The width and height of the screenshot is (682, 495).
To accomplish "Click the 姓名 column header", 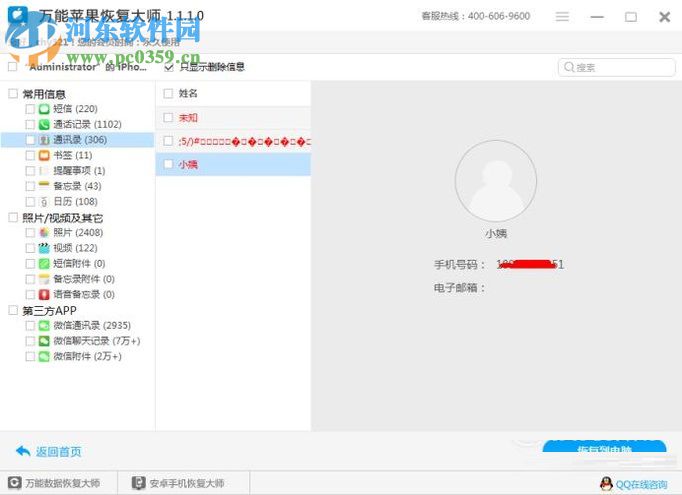I will [x=188, y=94].
